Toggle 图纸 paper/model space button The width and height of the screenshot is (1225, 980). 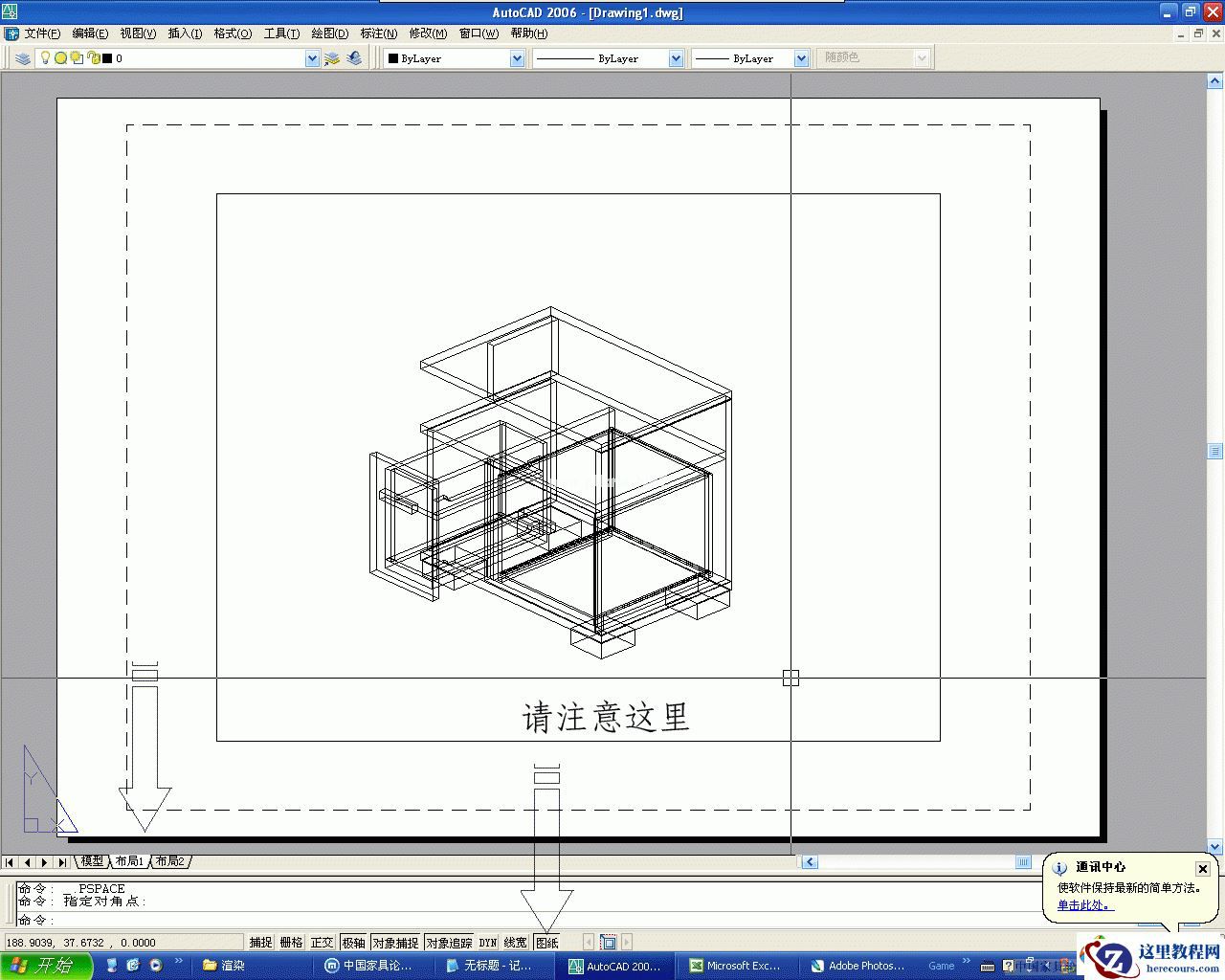coord(546,943)
